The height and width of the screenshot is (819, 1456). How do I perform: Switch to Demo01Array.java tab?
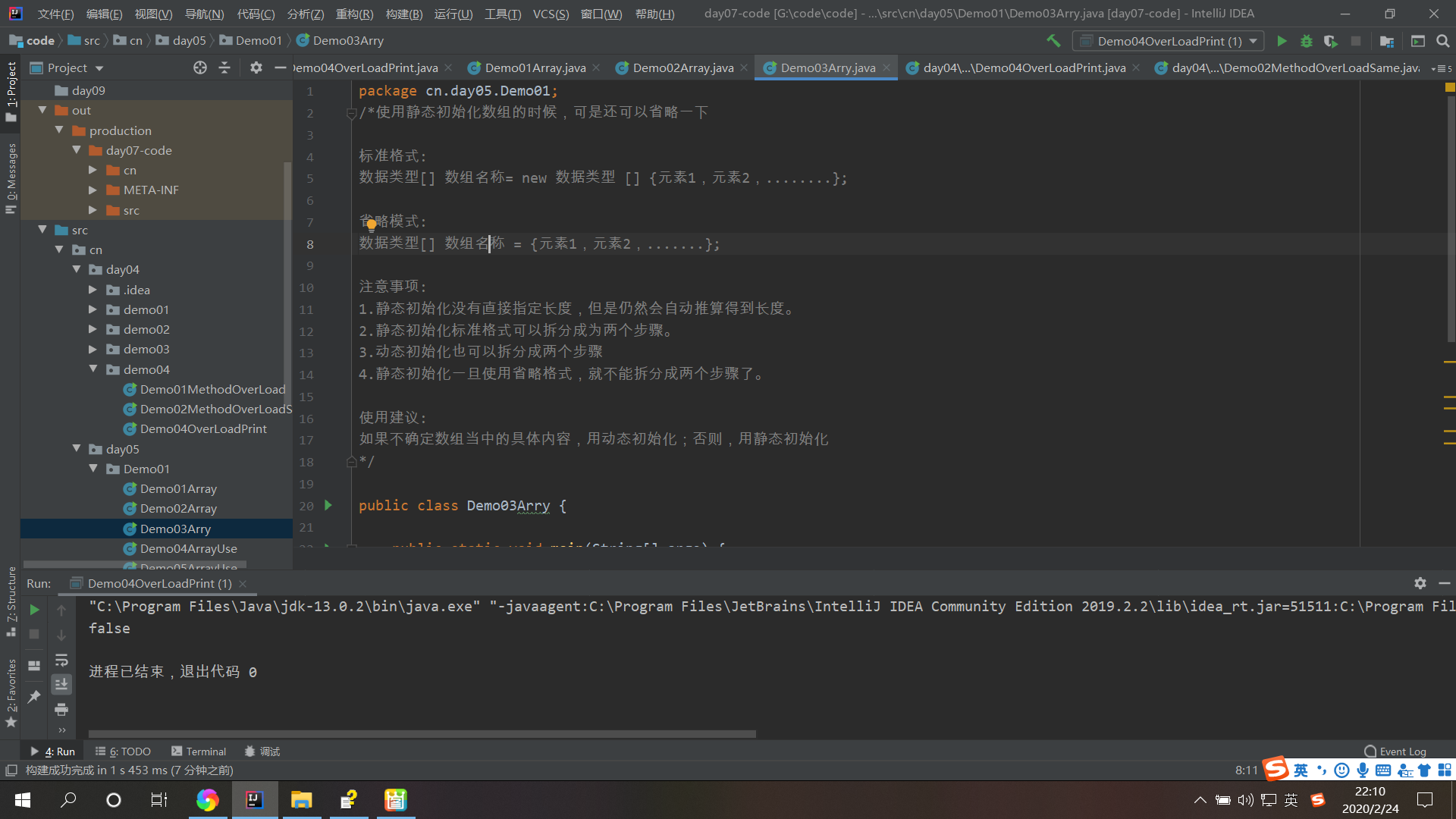click(x=535, y=67)
